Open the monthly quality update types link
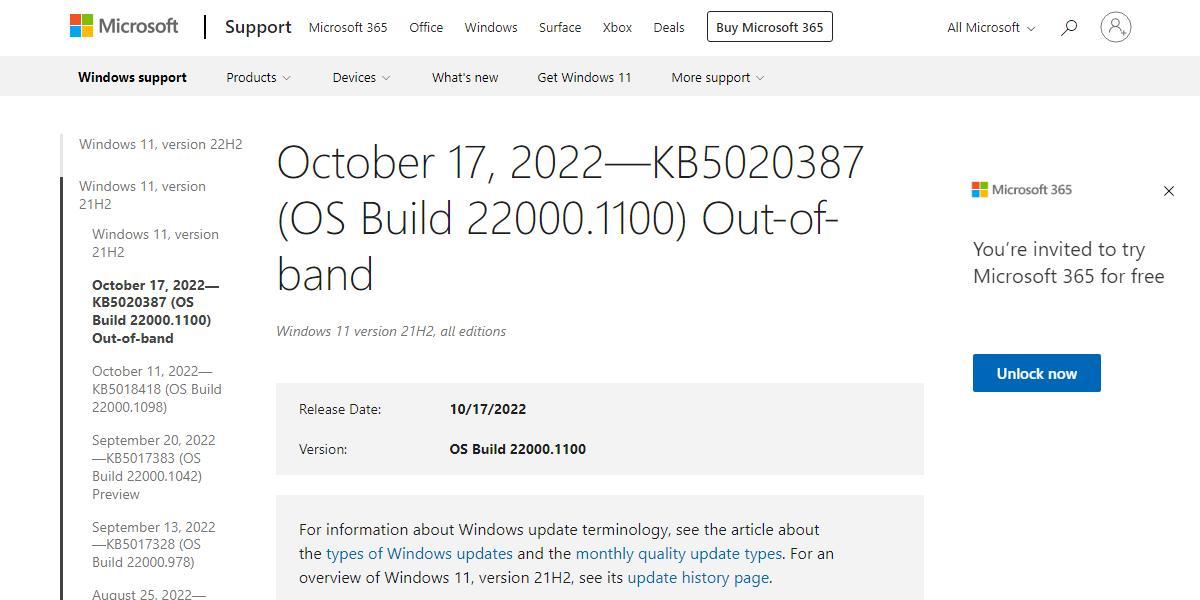Image resolution: width=1200 pixels, height=600 pixels. (x=678, y=553)
